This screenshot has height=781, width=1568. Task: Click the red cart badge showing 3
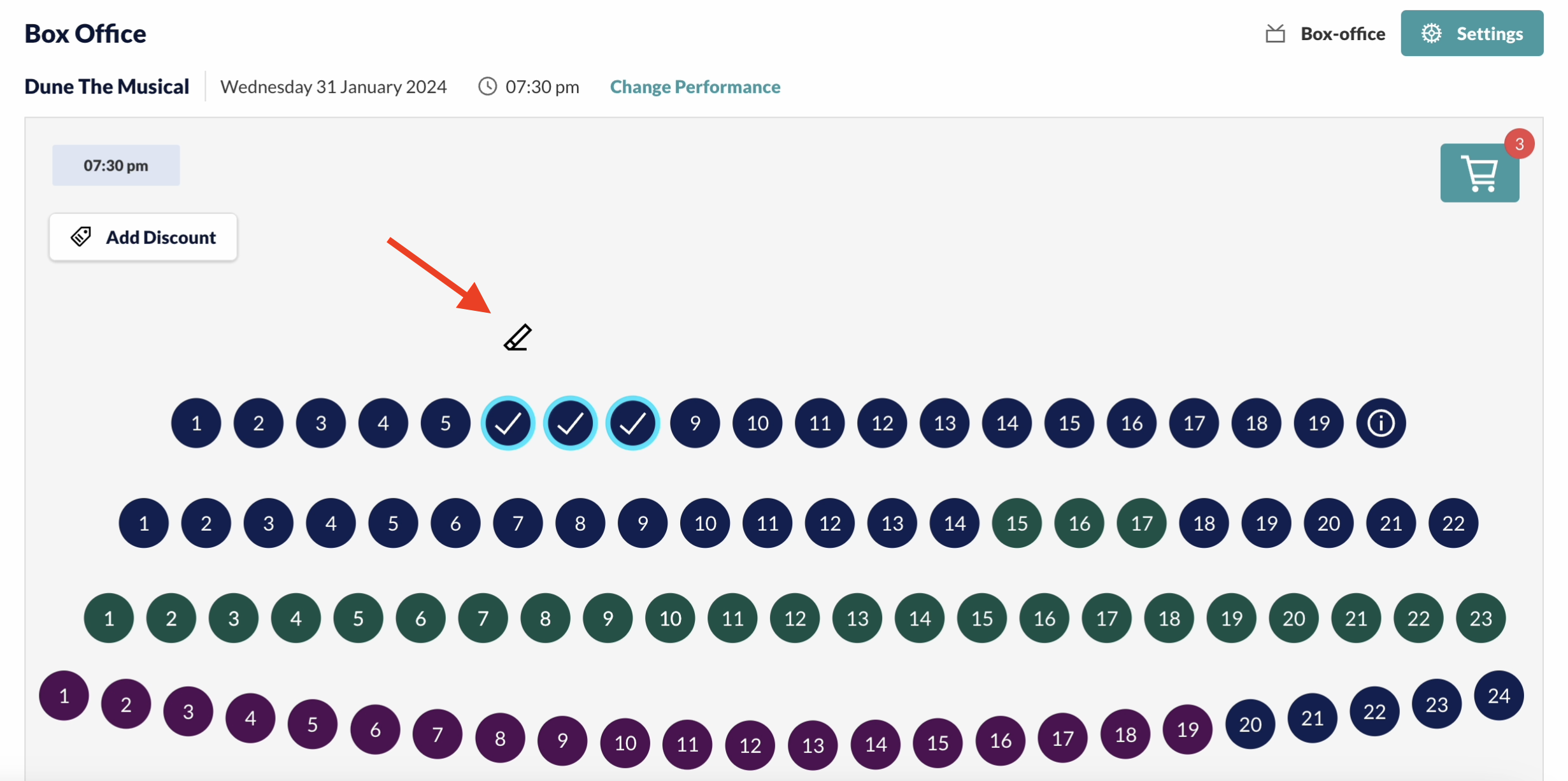[1519, 144]
